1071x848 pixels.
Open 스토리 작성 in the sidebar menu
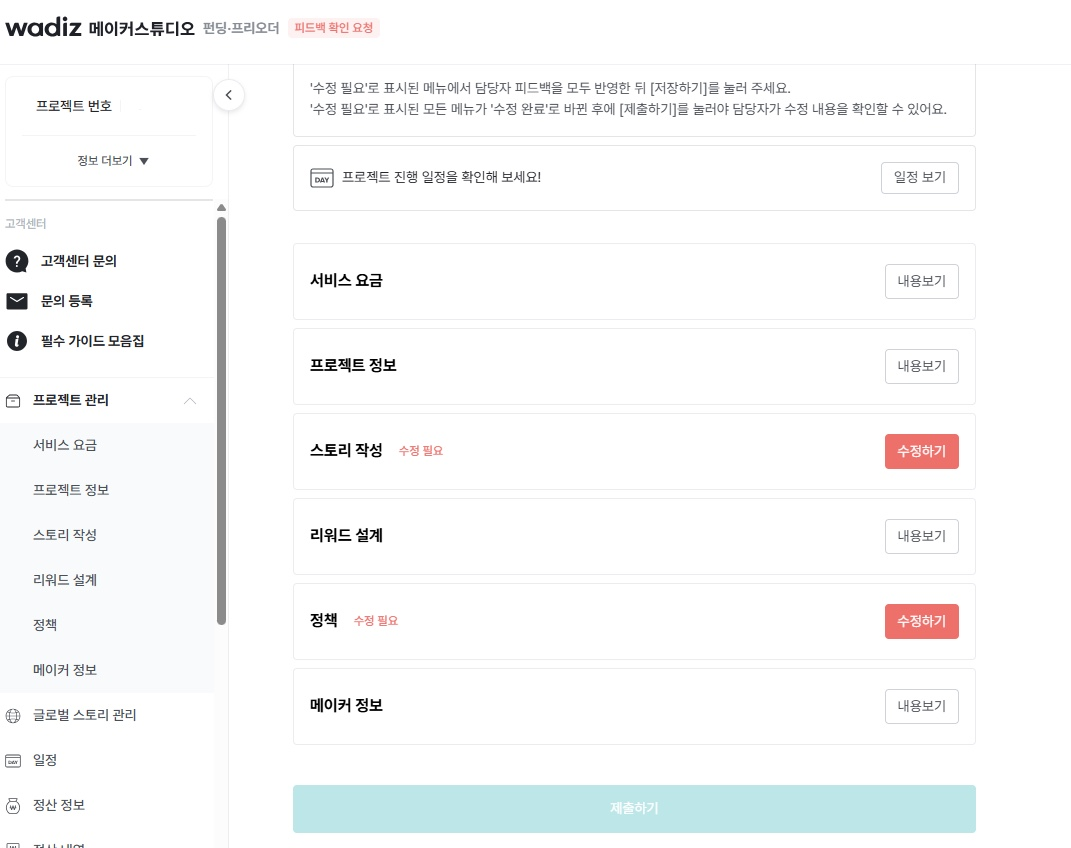(x=65, y=535)
